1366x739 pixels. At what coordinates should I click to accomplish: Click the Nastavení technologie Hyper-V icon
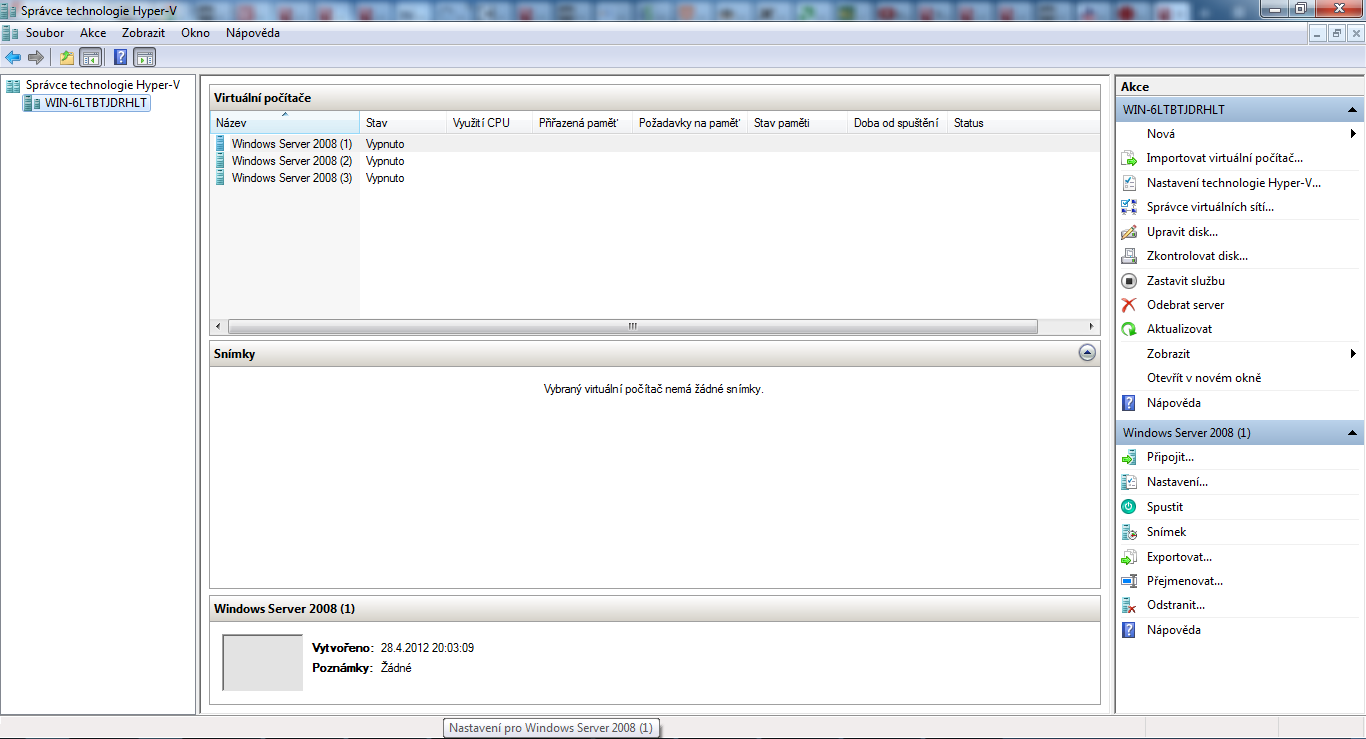(x=1129, y=183)
